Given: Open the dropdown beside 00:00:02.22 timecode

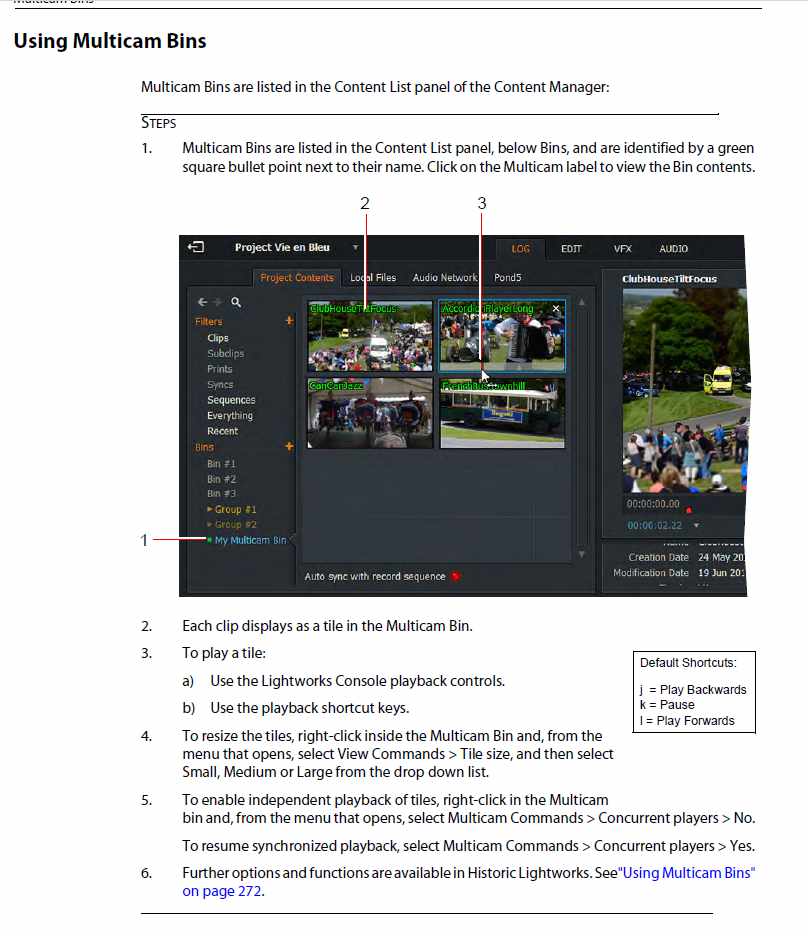Looking at the screenshot, I should 696,525.
